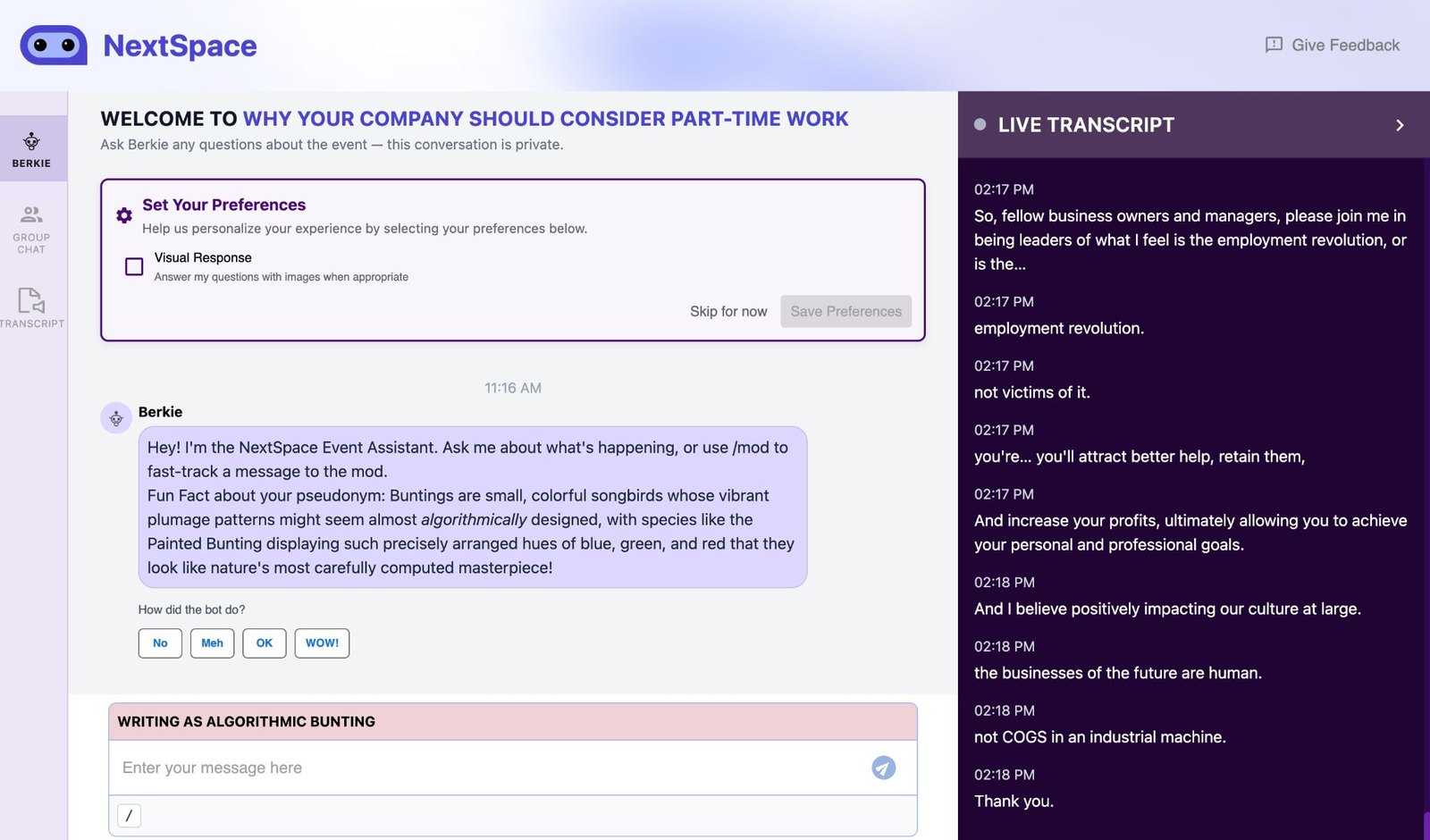The width and height of the screenshot is (1430, 840).
Task: Rate the bot response as No
Action: point(160,643)
